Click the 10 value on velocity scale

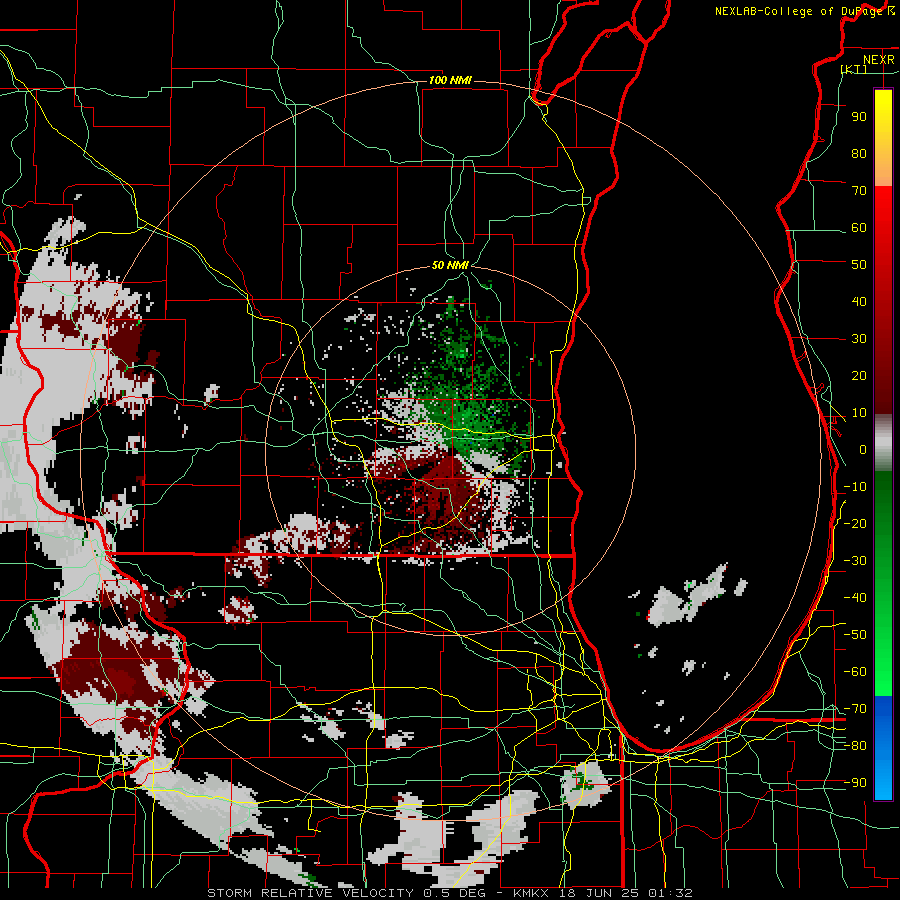(x=859, y=413)
